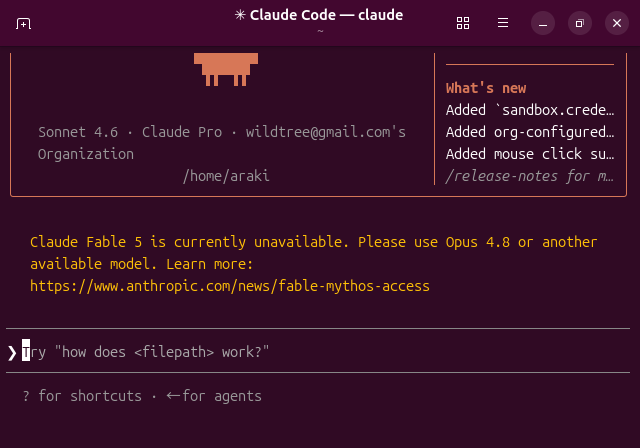Click the Sonnet 4.6 model label

78,132
